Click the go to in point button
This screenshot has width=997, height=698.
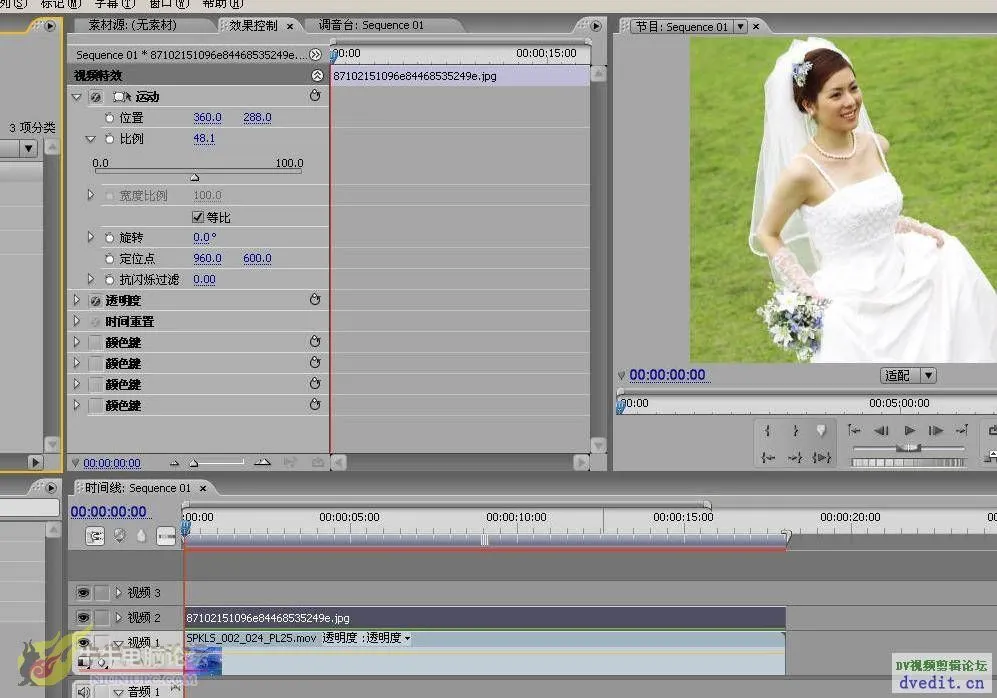[768, 457]
